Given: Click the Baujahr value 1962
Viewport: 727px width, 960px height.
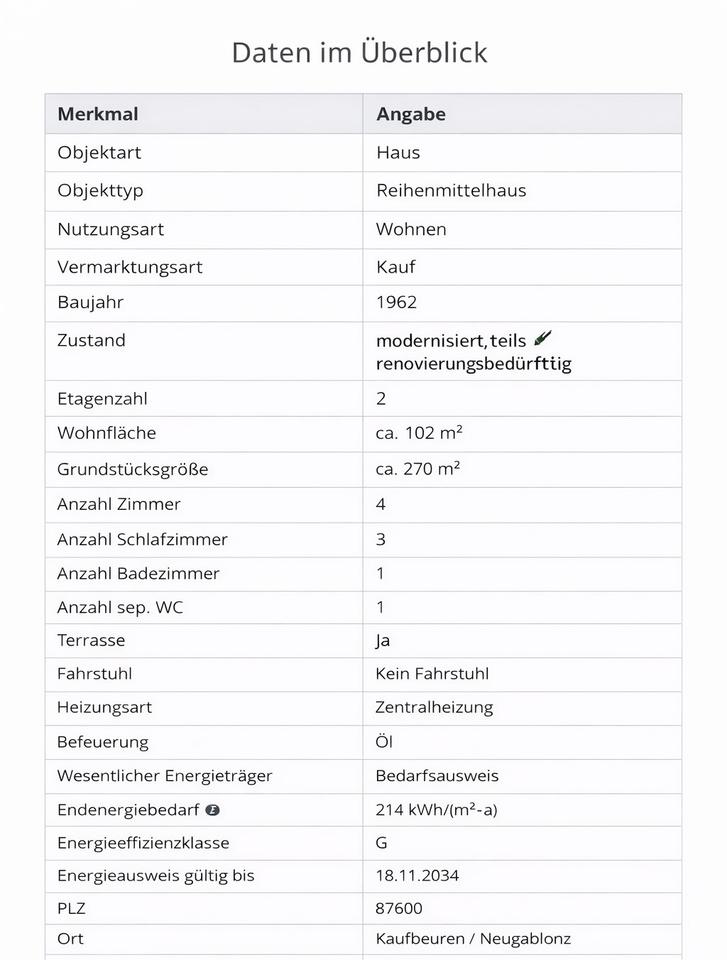Looking at the screenshot, I should [x=396, y=302].
